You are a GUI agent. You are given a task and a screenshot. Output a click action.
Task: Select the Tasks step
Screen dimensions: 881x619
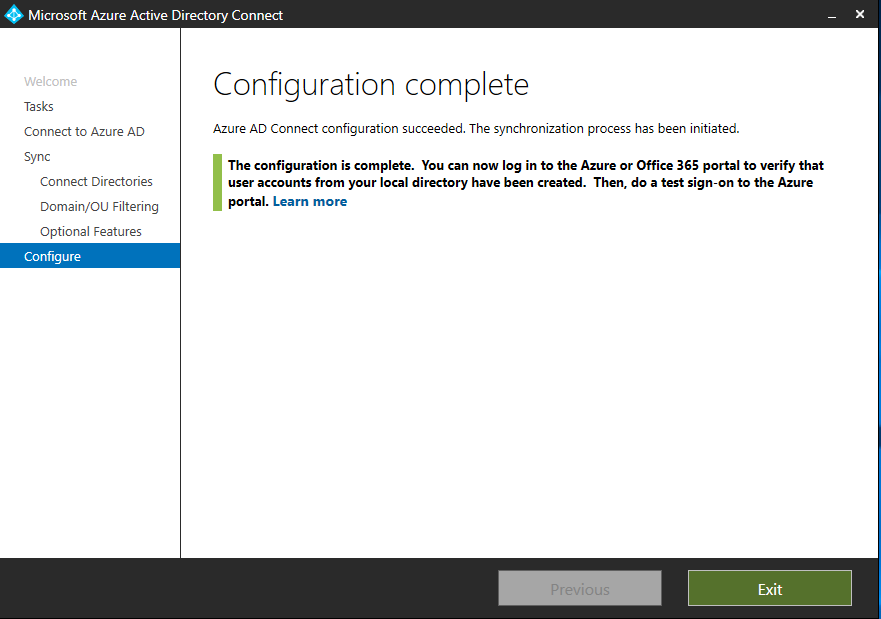39,106
